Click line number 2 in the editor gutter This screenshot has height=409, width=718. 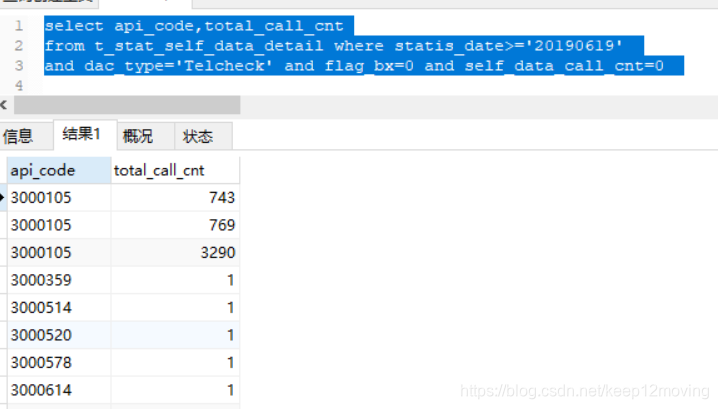click(19, 46)
